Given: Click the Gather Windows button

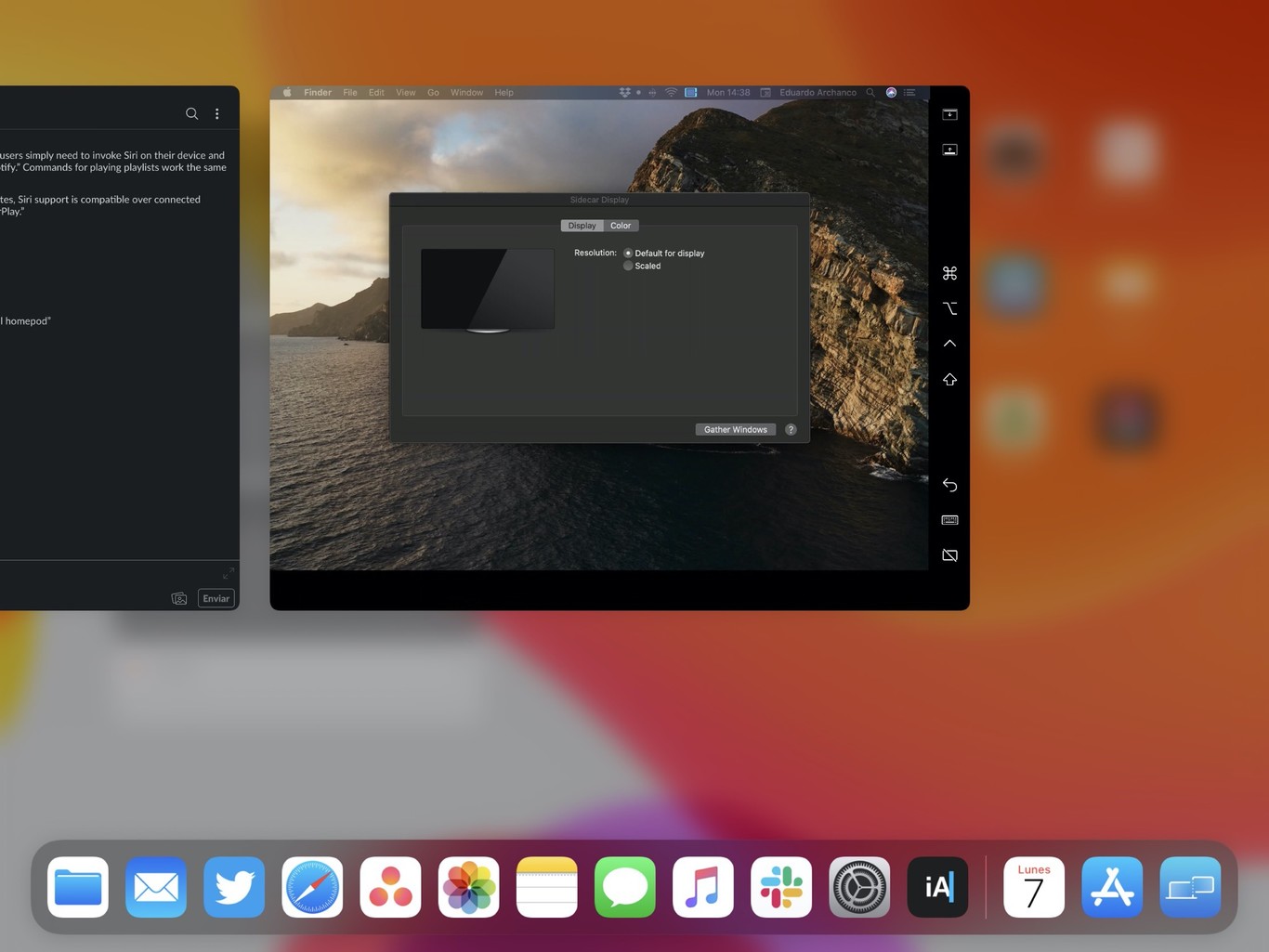Looking at the screenshot, I should [735, 429].
